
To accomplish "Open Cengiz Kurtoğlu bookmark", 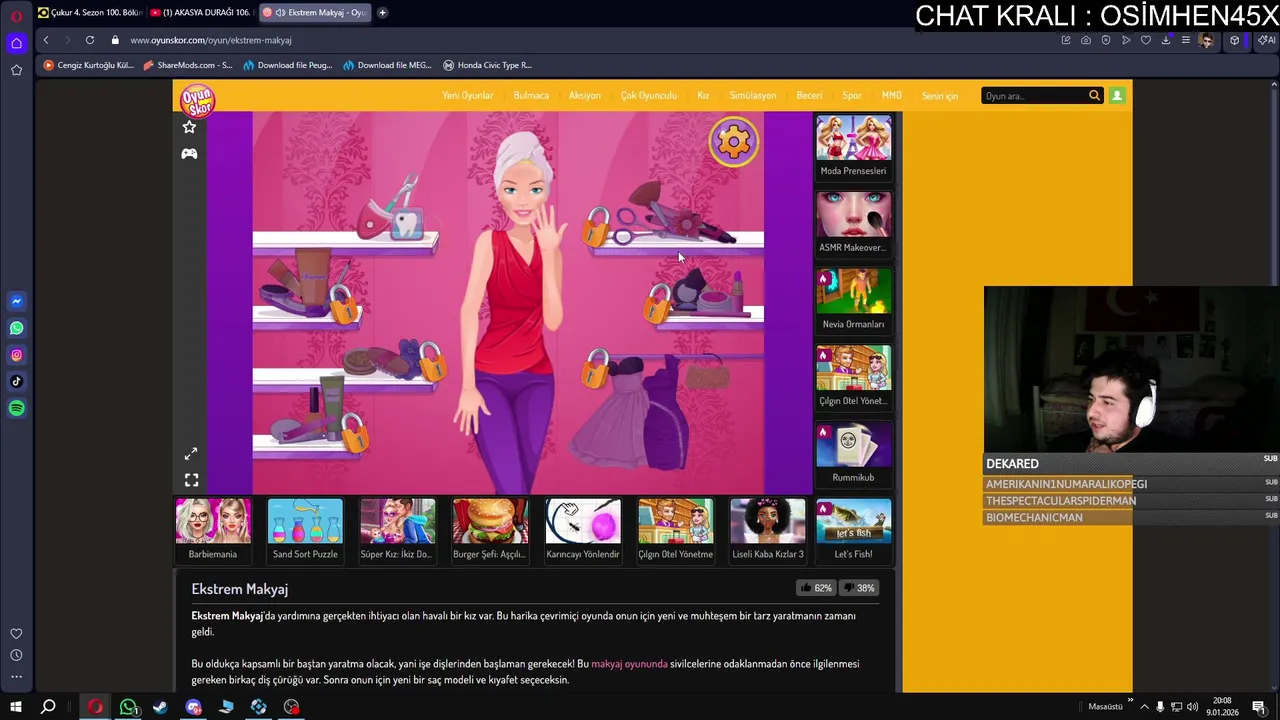I will 88,65.
